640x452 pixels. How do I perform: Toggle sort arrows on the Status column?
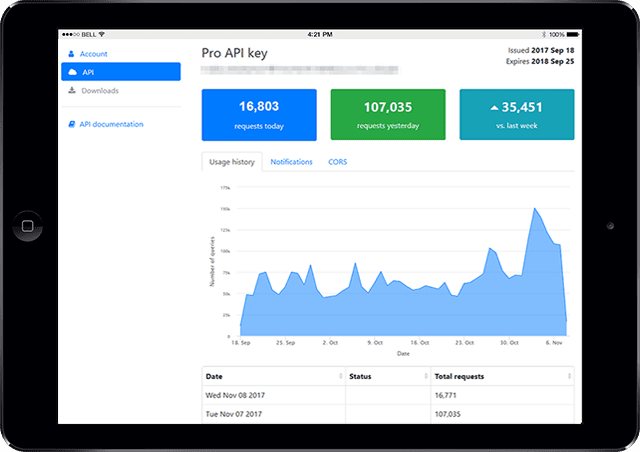tap(424, 376)
